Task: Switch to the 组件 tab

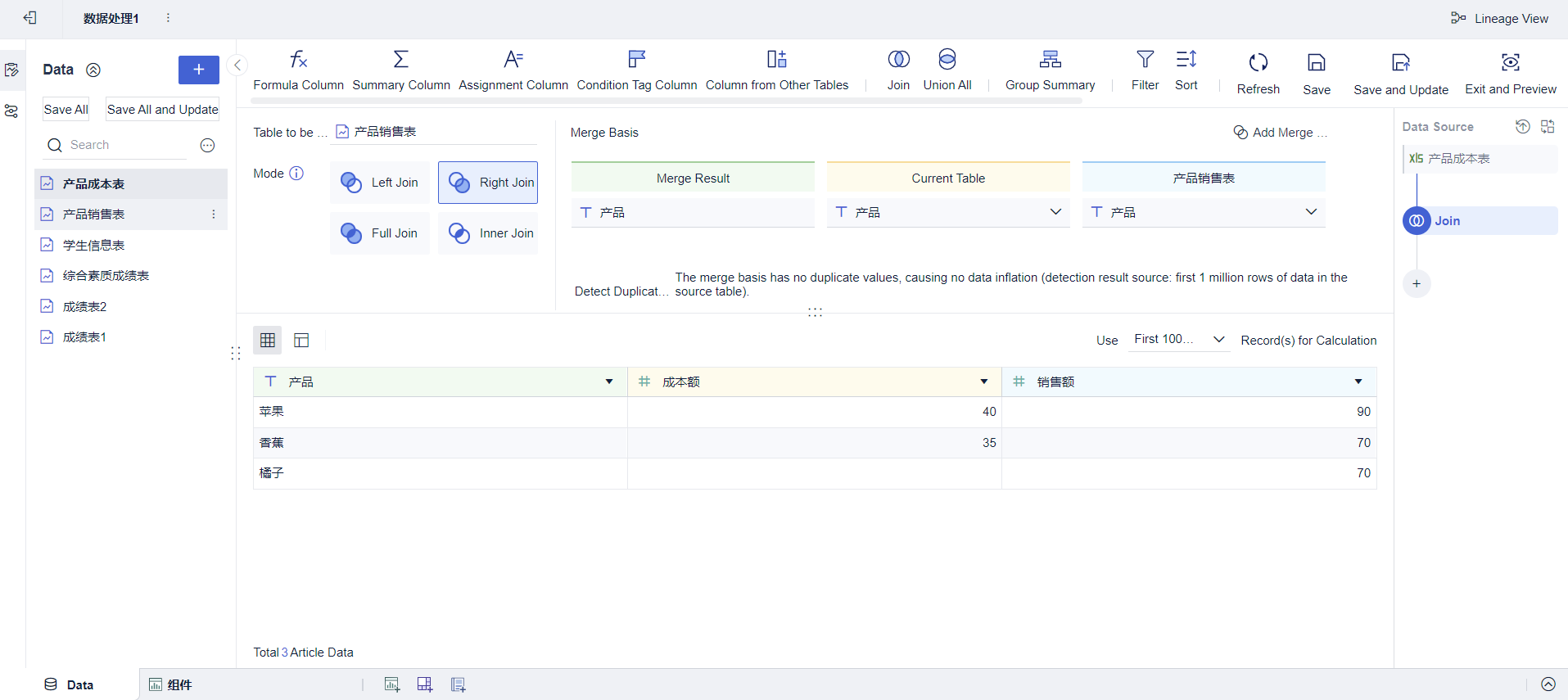Action: tap(170, 684)
